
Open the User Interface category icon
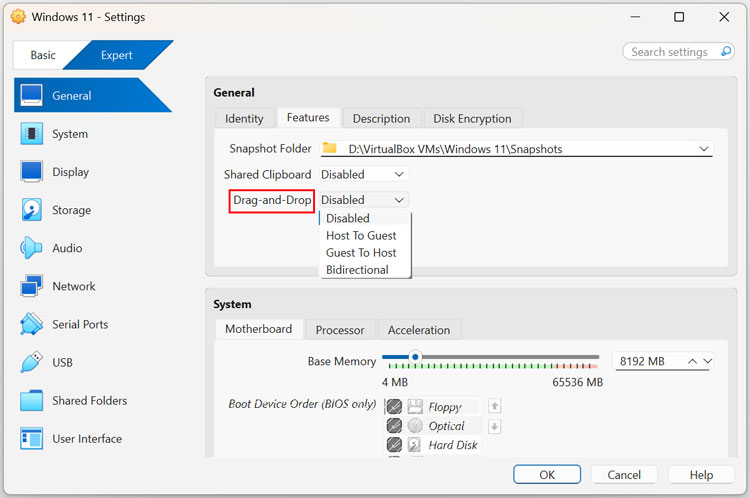[x=32, y=438]
